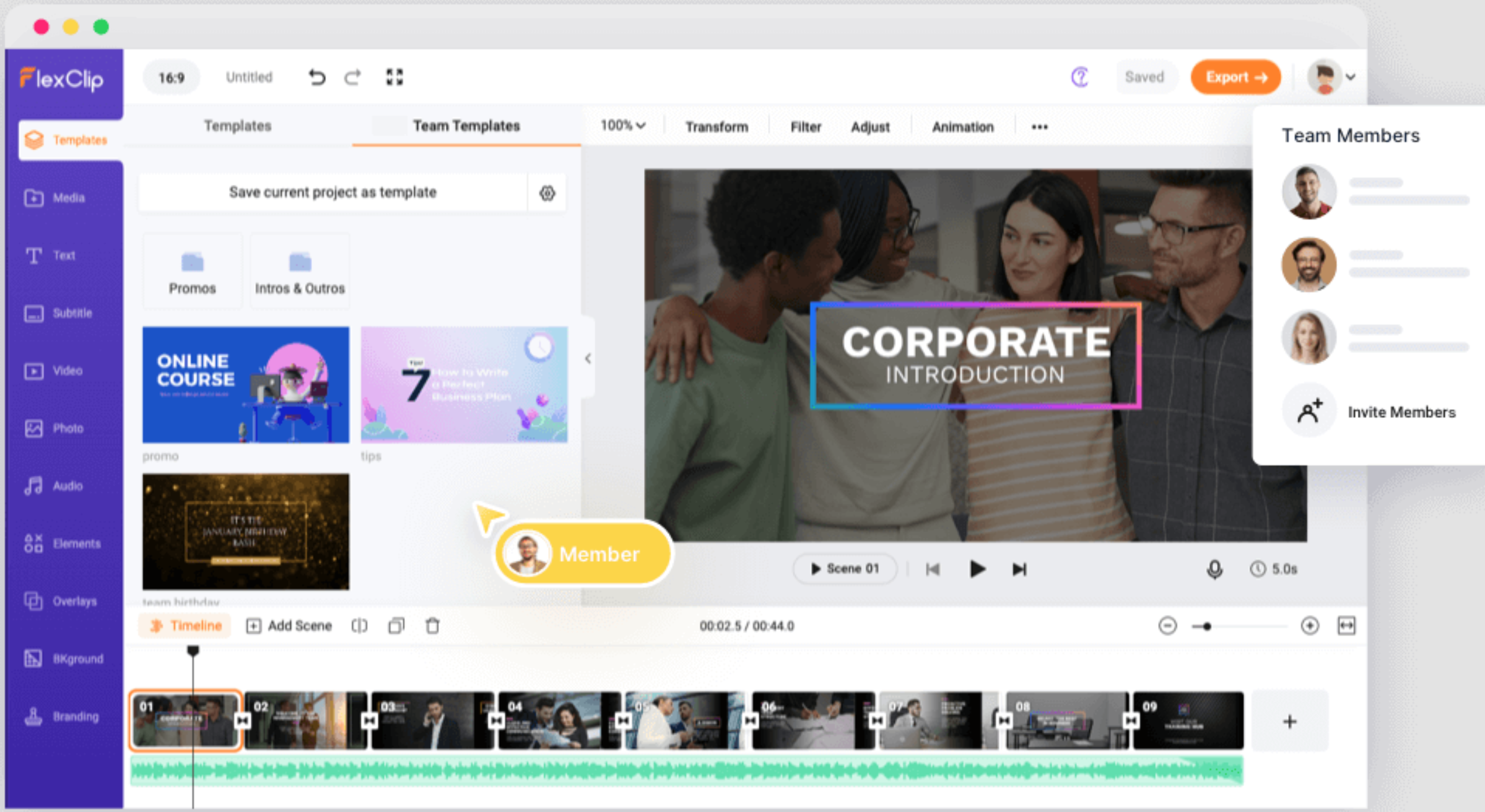
Task: Select the Online Course template thumbnail
Action: coord(246,384)
